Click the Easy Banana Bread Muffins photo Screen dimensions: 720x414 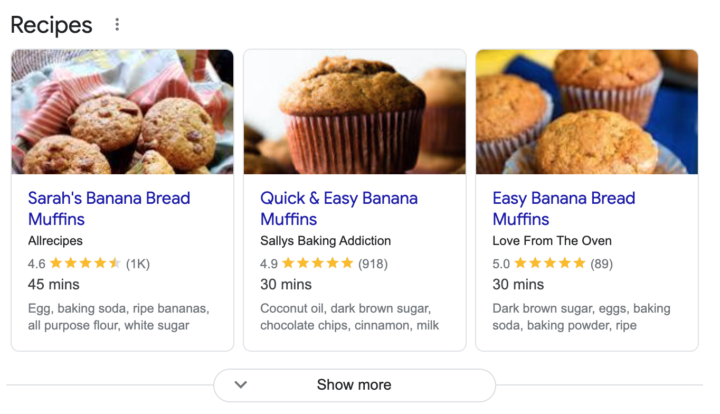(x=587, y=112)
